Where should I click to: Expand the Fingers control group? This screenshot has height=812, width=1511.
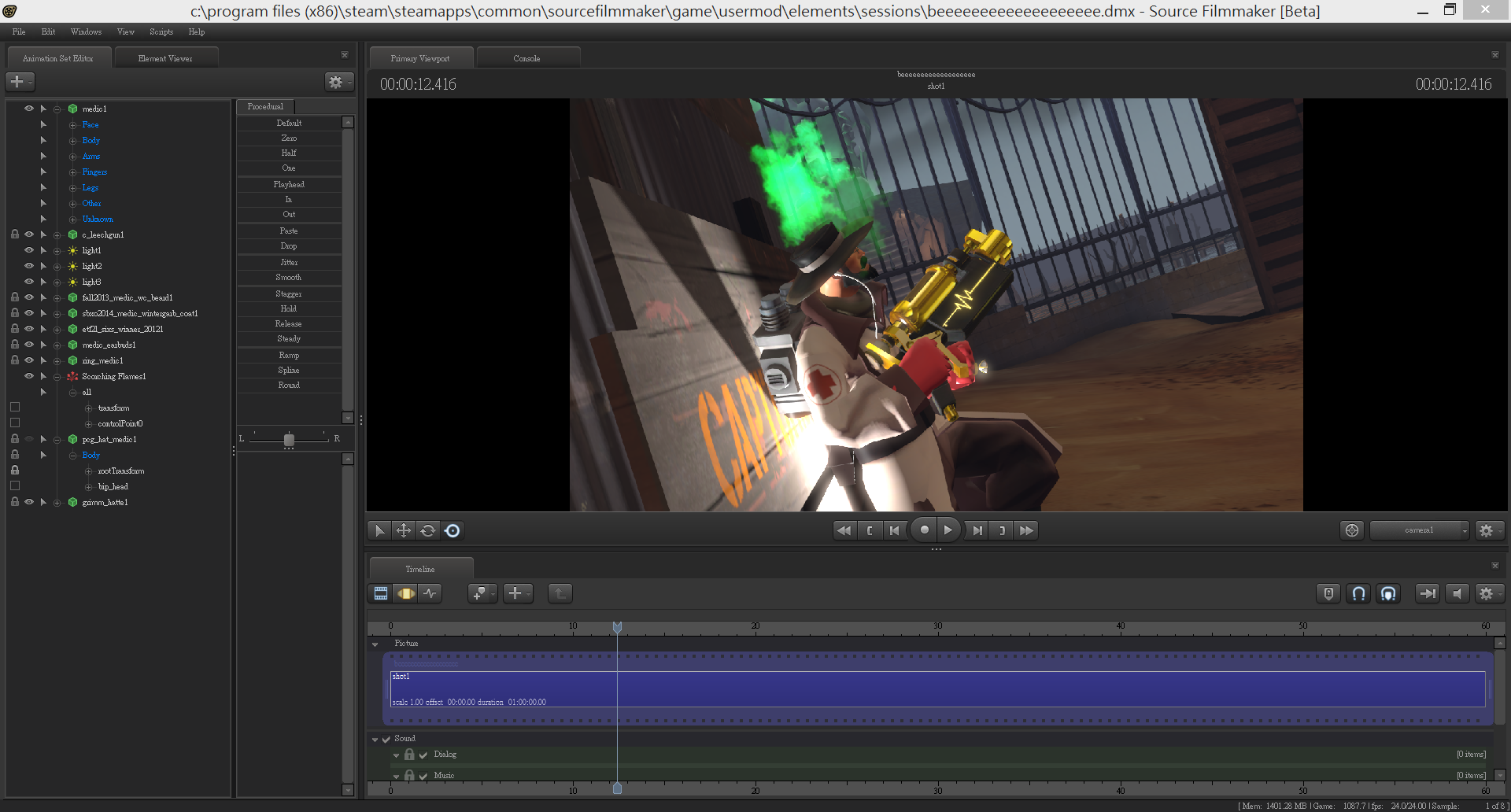pos(72,172)
